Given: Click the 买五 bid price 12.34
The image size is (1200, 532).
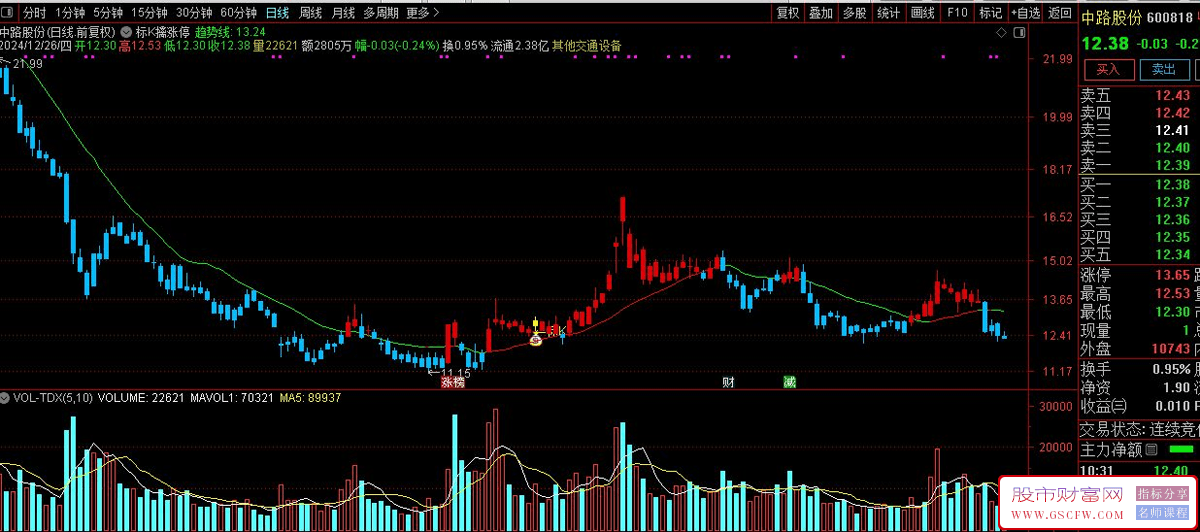Looking at the screenshot, I should click(1172, 255).
